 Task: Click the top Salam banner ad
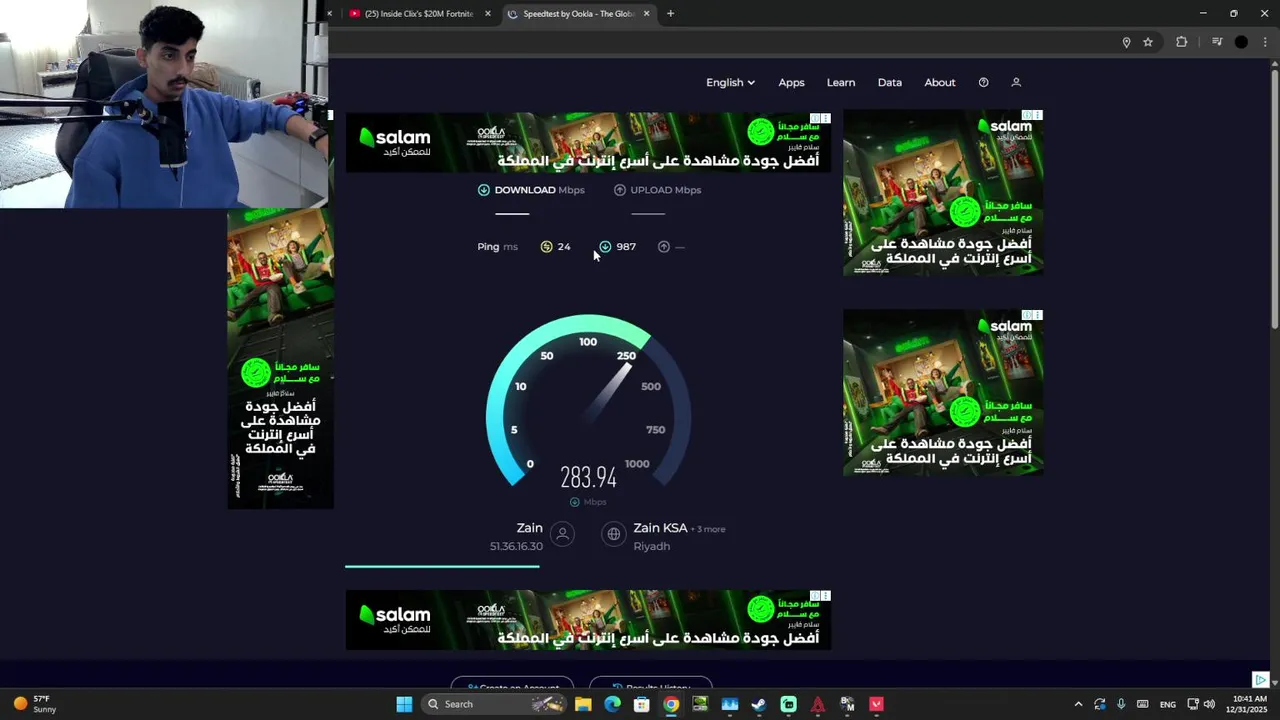588,141
